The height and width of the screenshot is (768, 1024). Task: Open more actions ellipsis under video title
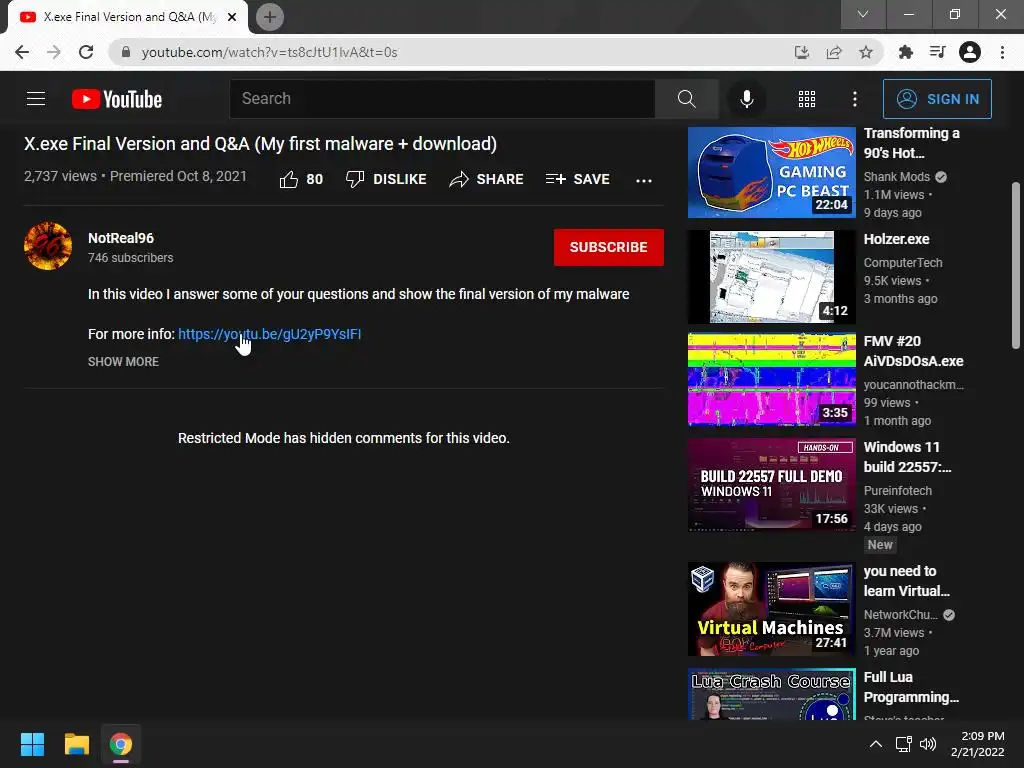pyautogui.click(x=644, y=180)
